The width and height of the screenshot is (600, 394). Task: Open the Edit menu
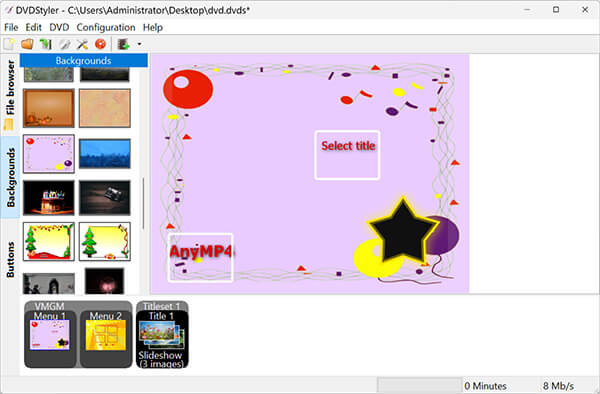point(33,28)
